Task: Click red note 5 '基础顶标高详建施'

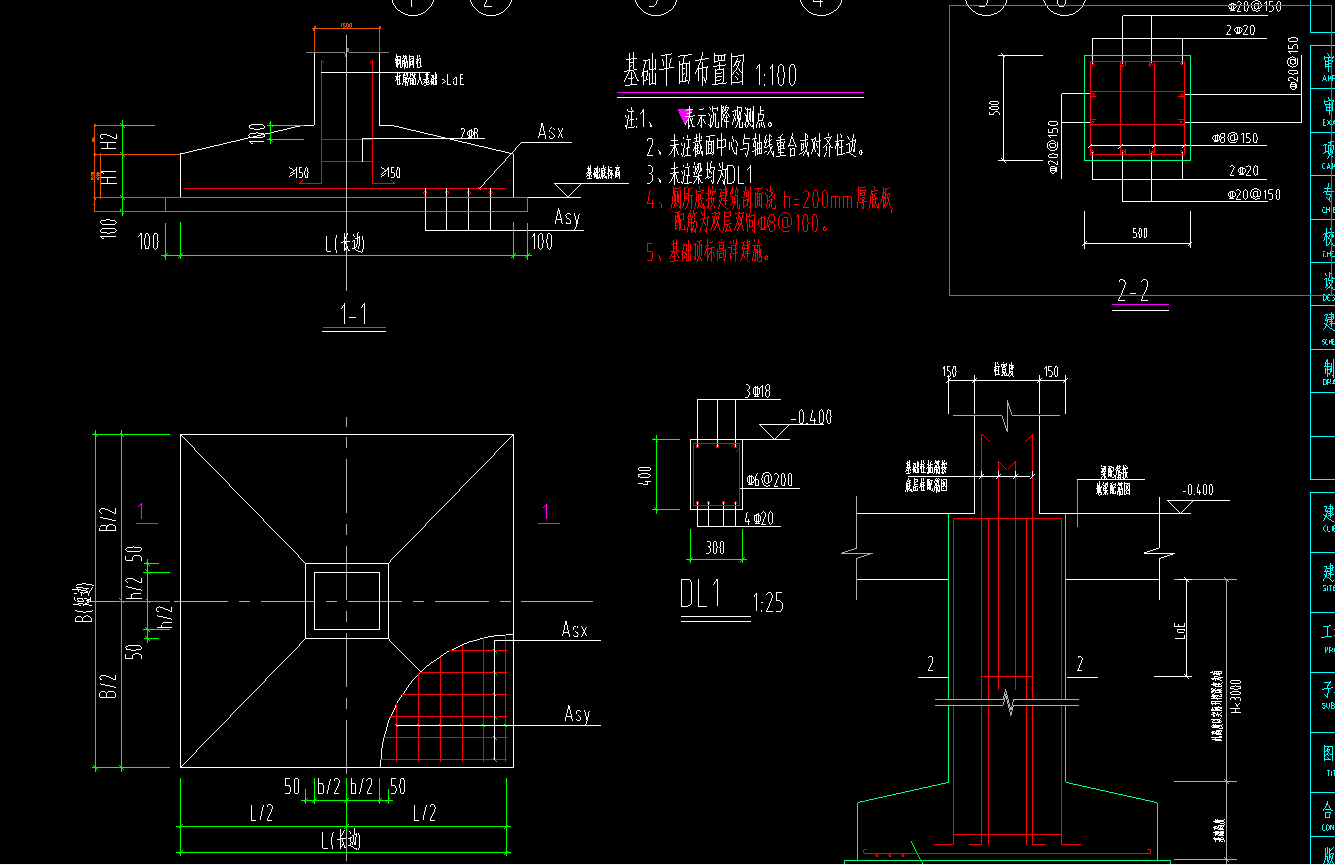Action: tap(708, 253)
